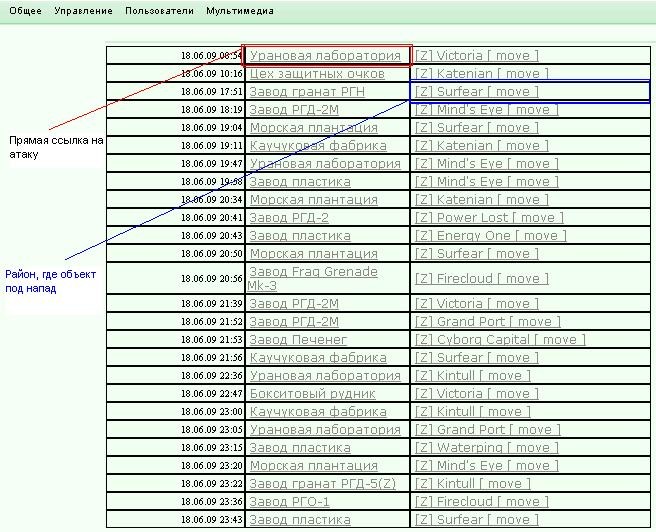Follow the Завод Печенег link

(298, 340)
